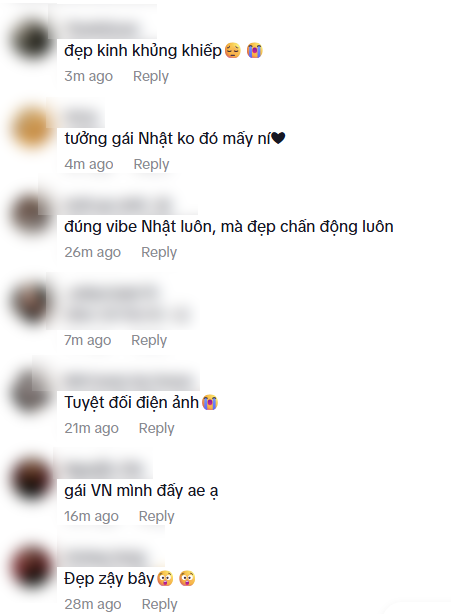
Task: Click Reply on the 7m ago comment
Action: pos(149,340)
